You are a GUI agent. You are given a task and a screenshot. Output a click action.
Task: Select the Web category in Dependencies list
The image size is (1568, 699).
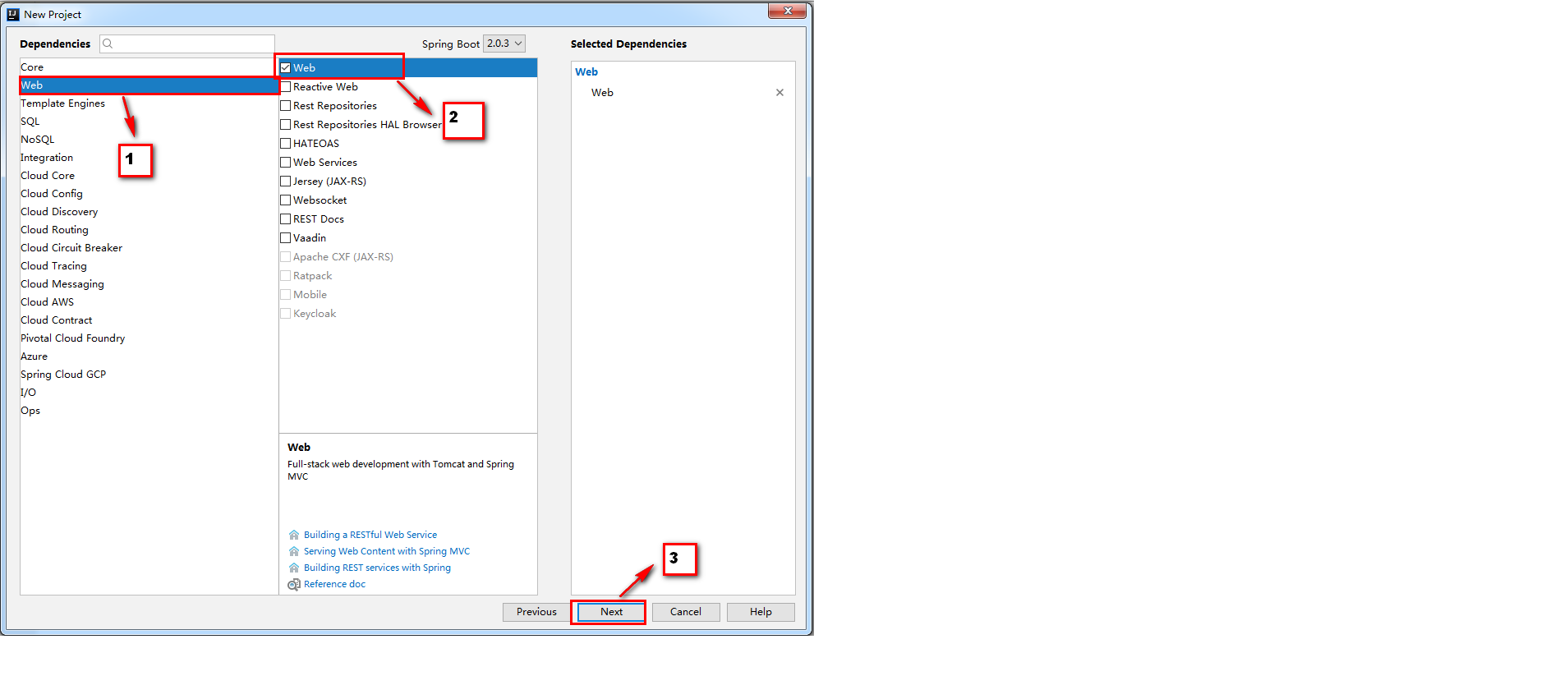149,85
